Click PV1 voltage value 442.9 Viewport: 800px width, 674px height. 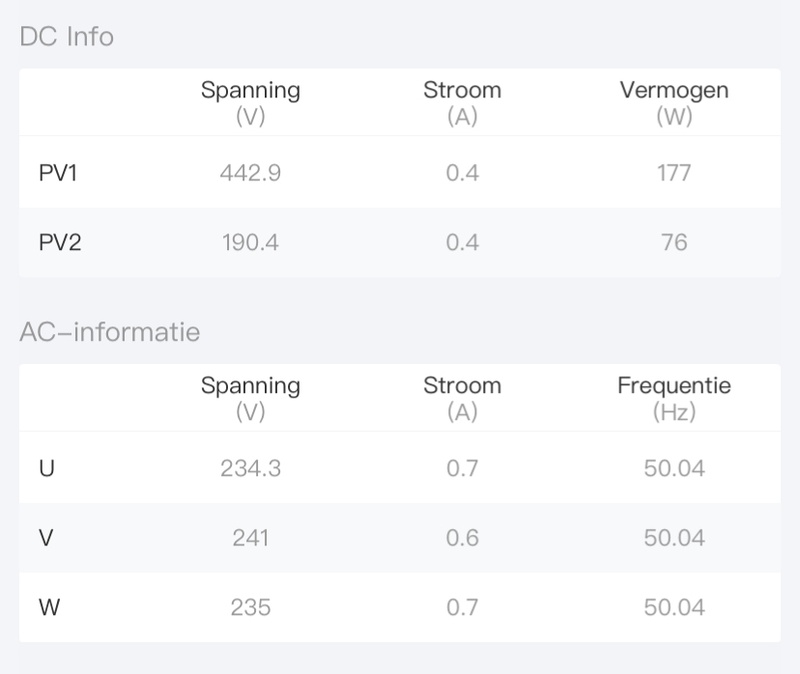pos(250,173)
